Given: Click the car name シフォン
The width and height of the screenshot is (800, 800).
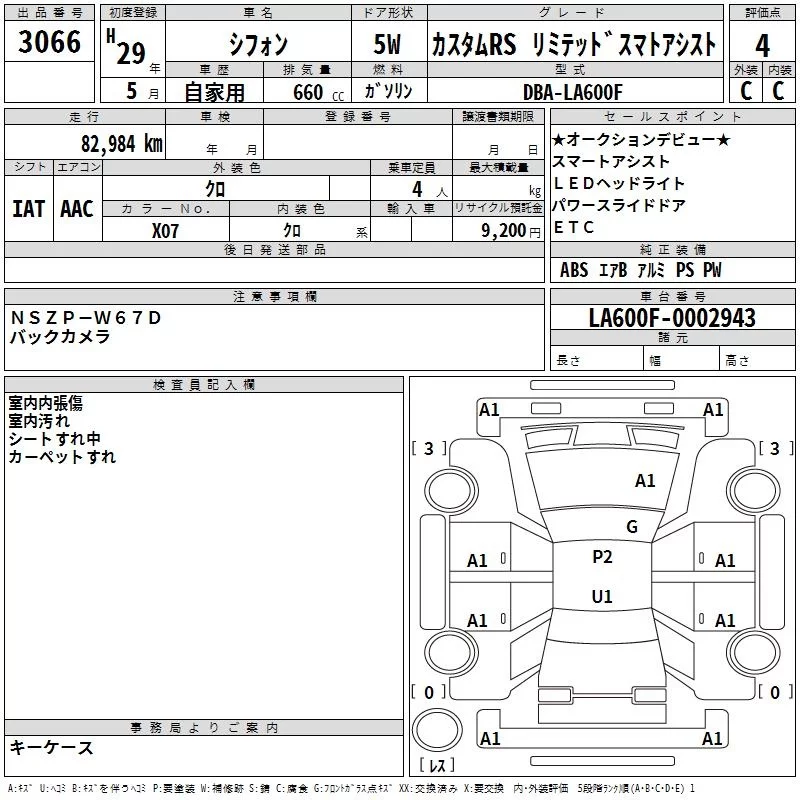Looking at the screenshot, I should pos(257,45).
